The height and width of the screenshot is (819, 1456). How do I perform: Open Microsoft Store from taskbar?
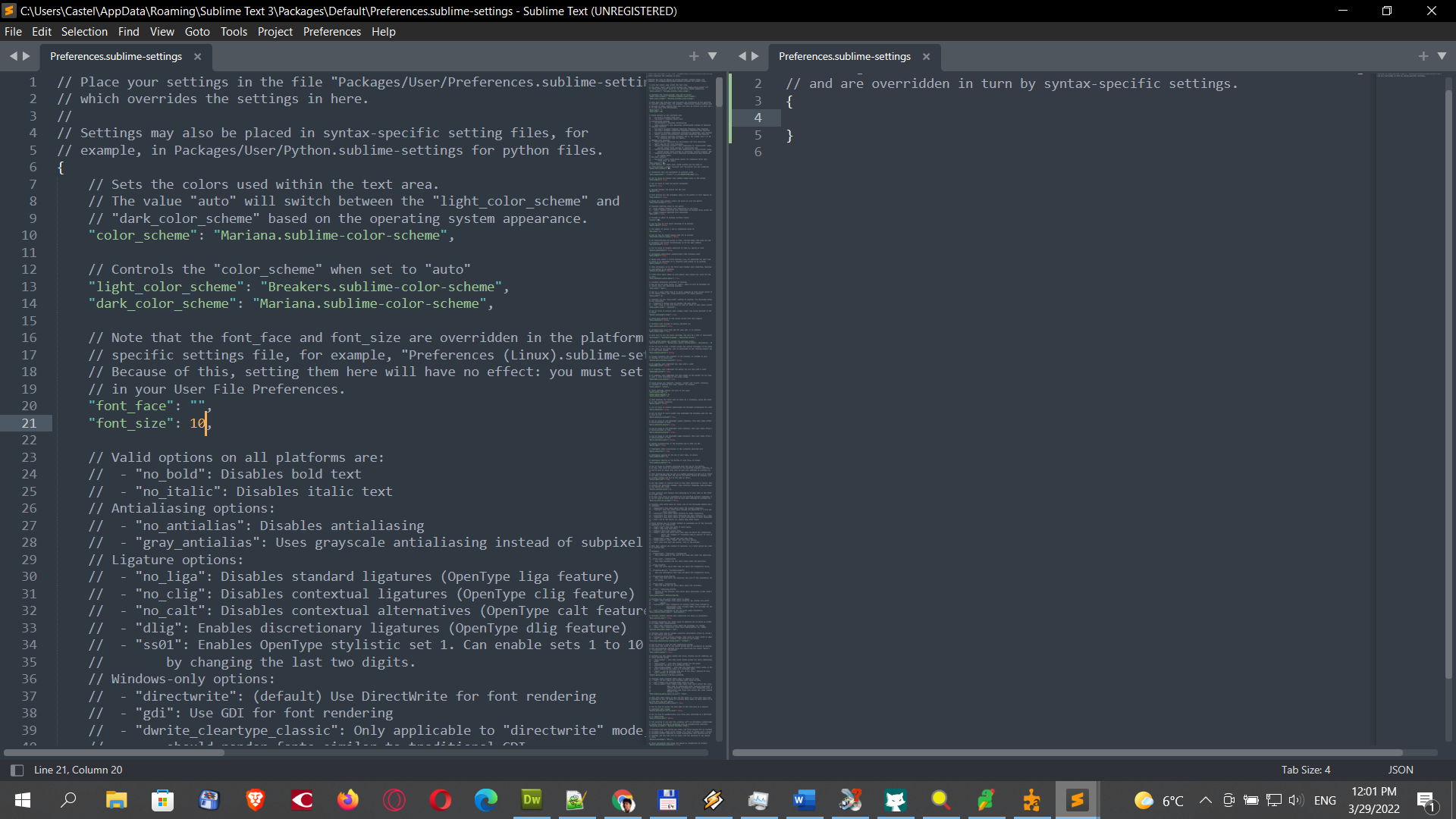[162, 800]
